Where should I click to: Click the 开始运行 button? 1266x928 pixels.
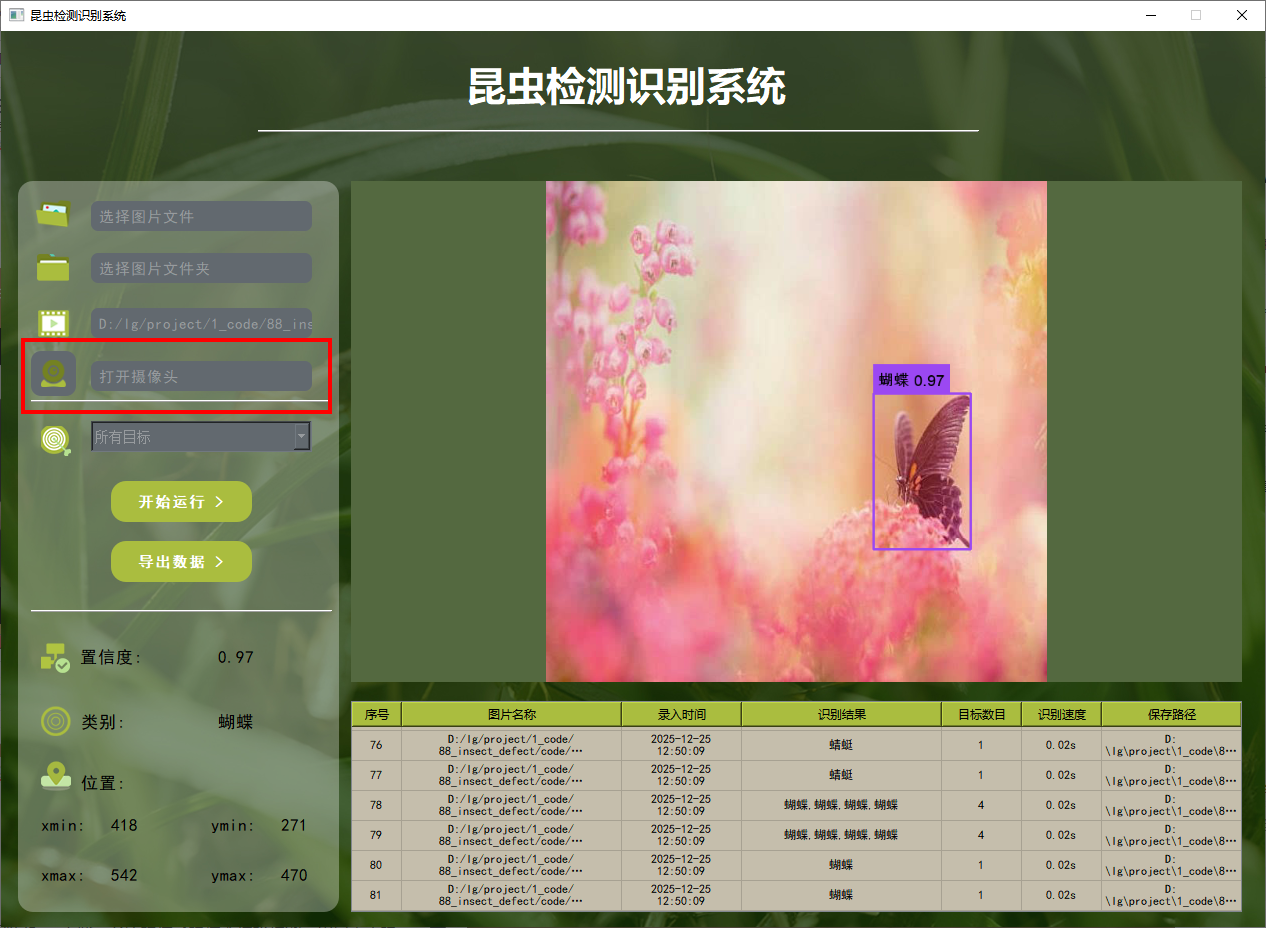[181, 501]
